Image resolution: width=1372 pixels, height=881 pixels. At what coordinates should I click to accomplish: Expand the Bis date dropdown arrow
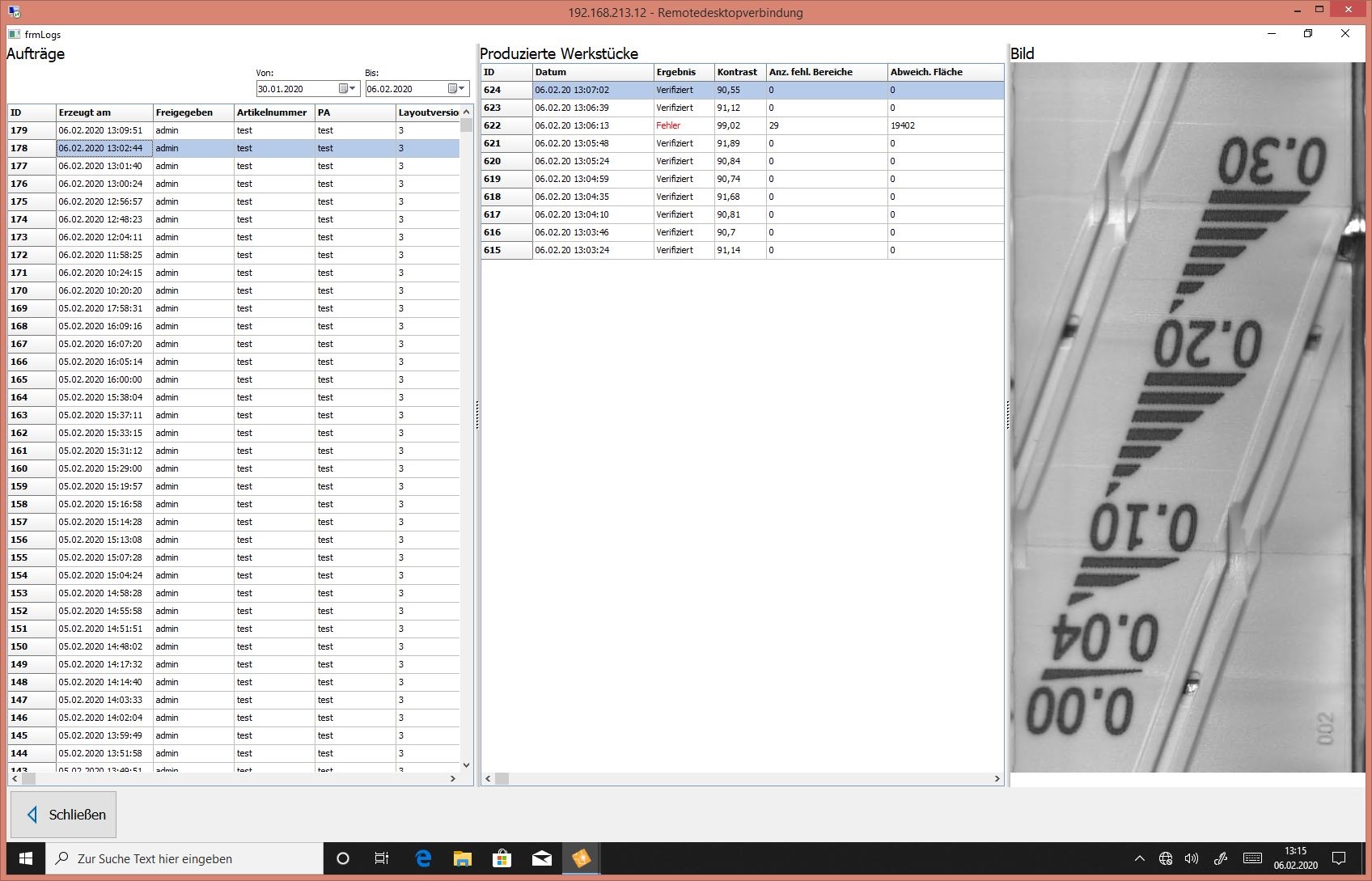pos(462,89)
